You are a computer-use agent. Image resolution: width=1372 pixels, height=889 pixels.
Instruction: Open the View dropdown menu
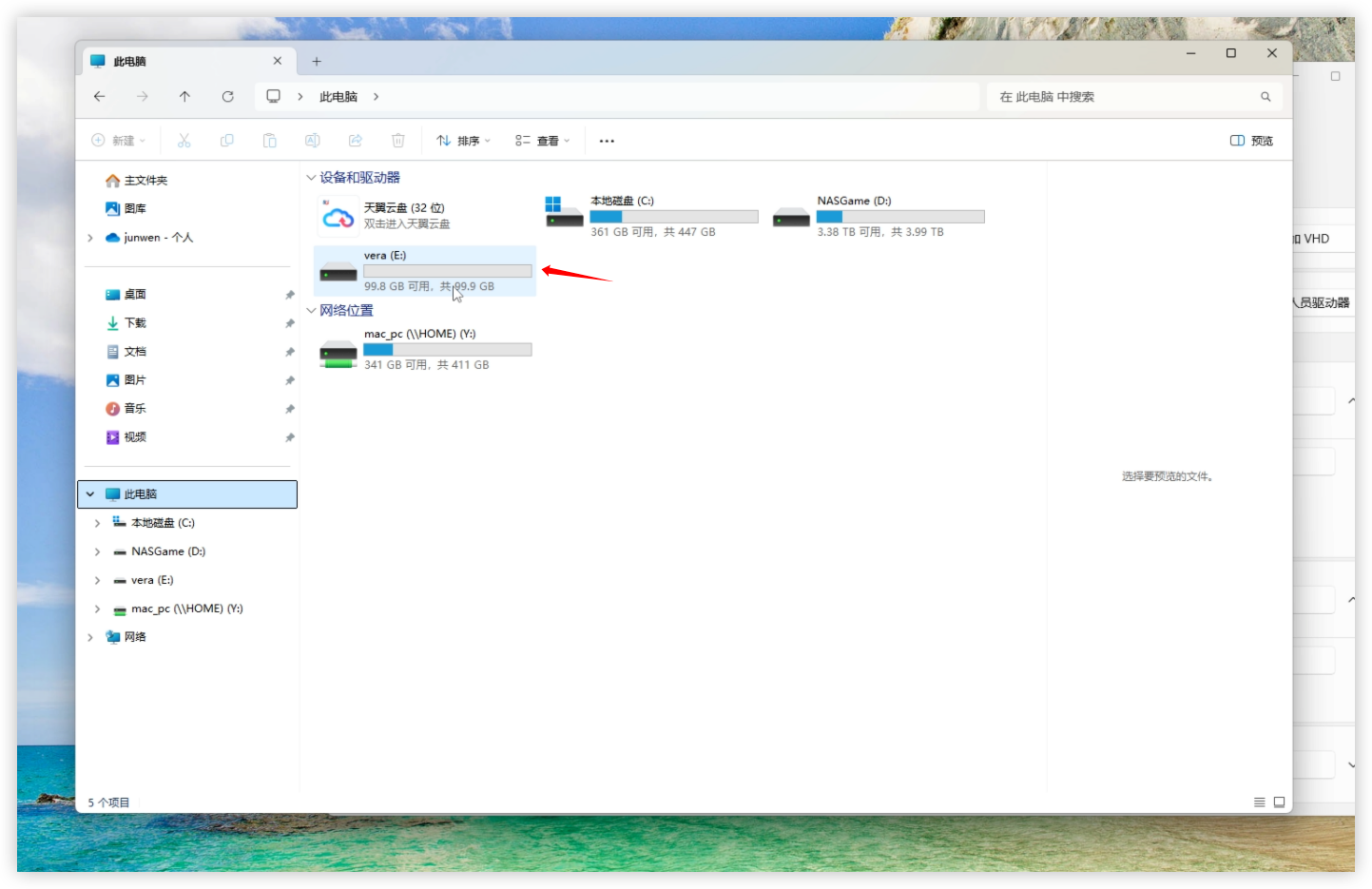tap(542, 141)
